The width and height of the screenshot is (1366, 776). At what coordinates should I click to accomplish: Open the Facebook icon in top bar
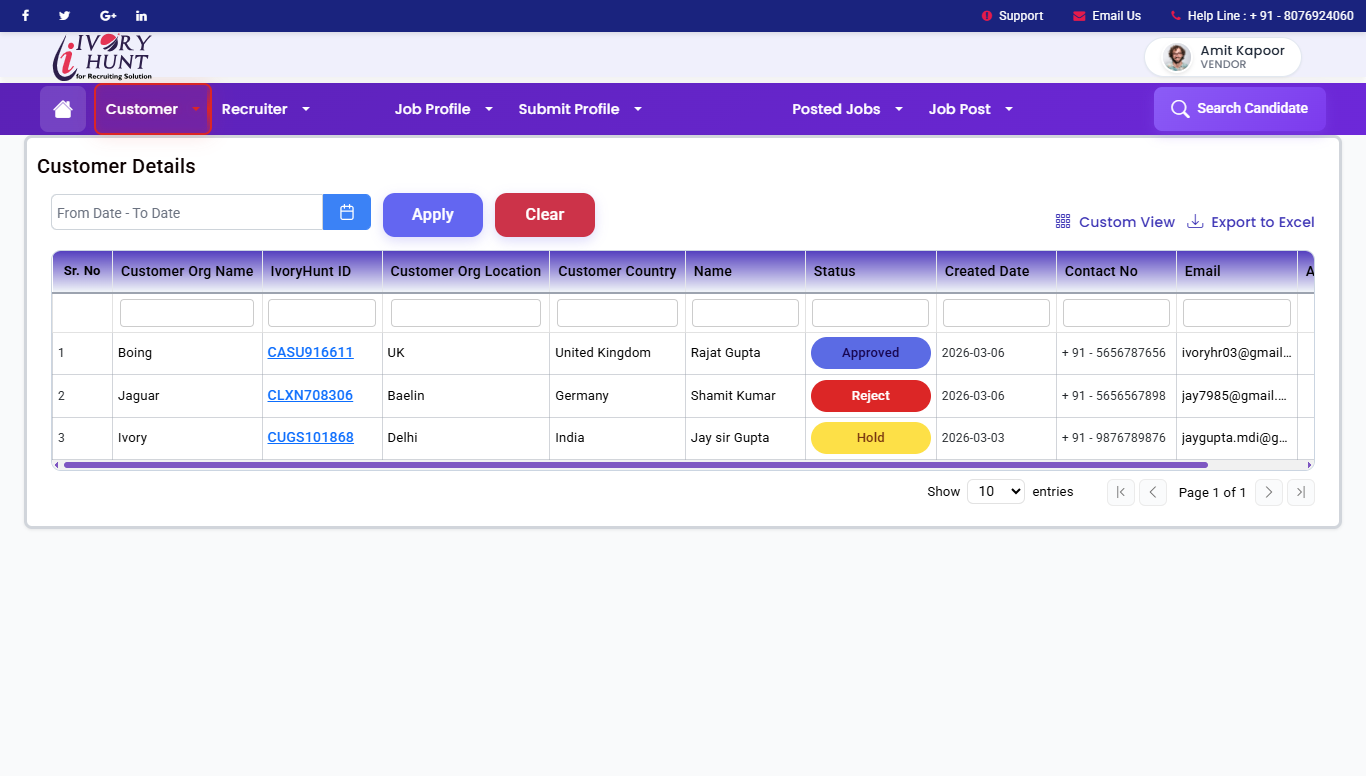[x=26, y=16]
